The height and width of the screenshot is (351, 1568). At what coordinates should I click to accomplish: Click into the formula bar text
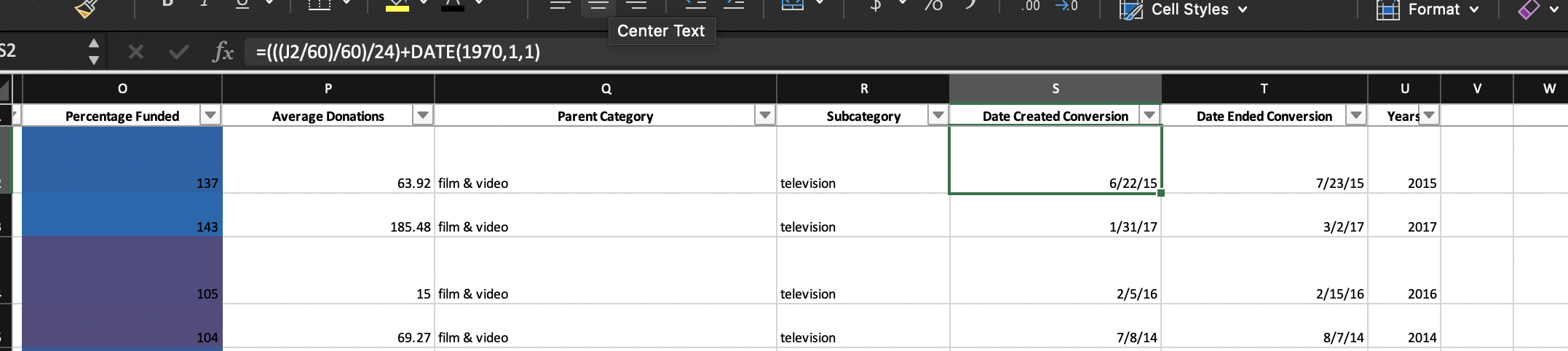pos(398,52)
